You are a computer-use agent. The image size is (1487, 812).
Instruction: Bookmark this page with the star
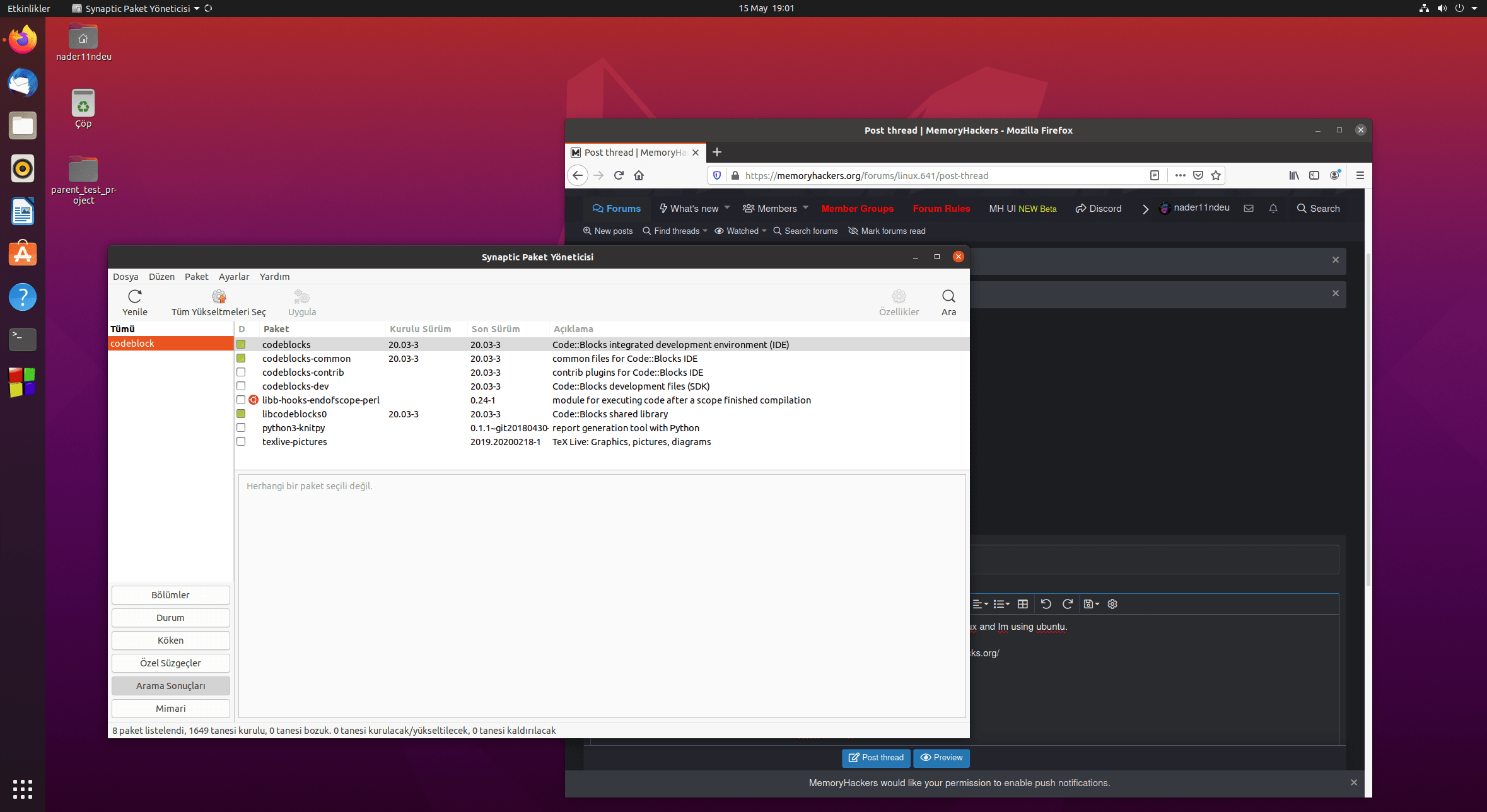[x=1216, y=175]
